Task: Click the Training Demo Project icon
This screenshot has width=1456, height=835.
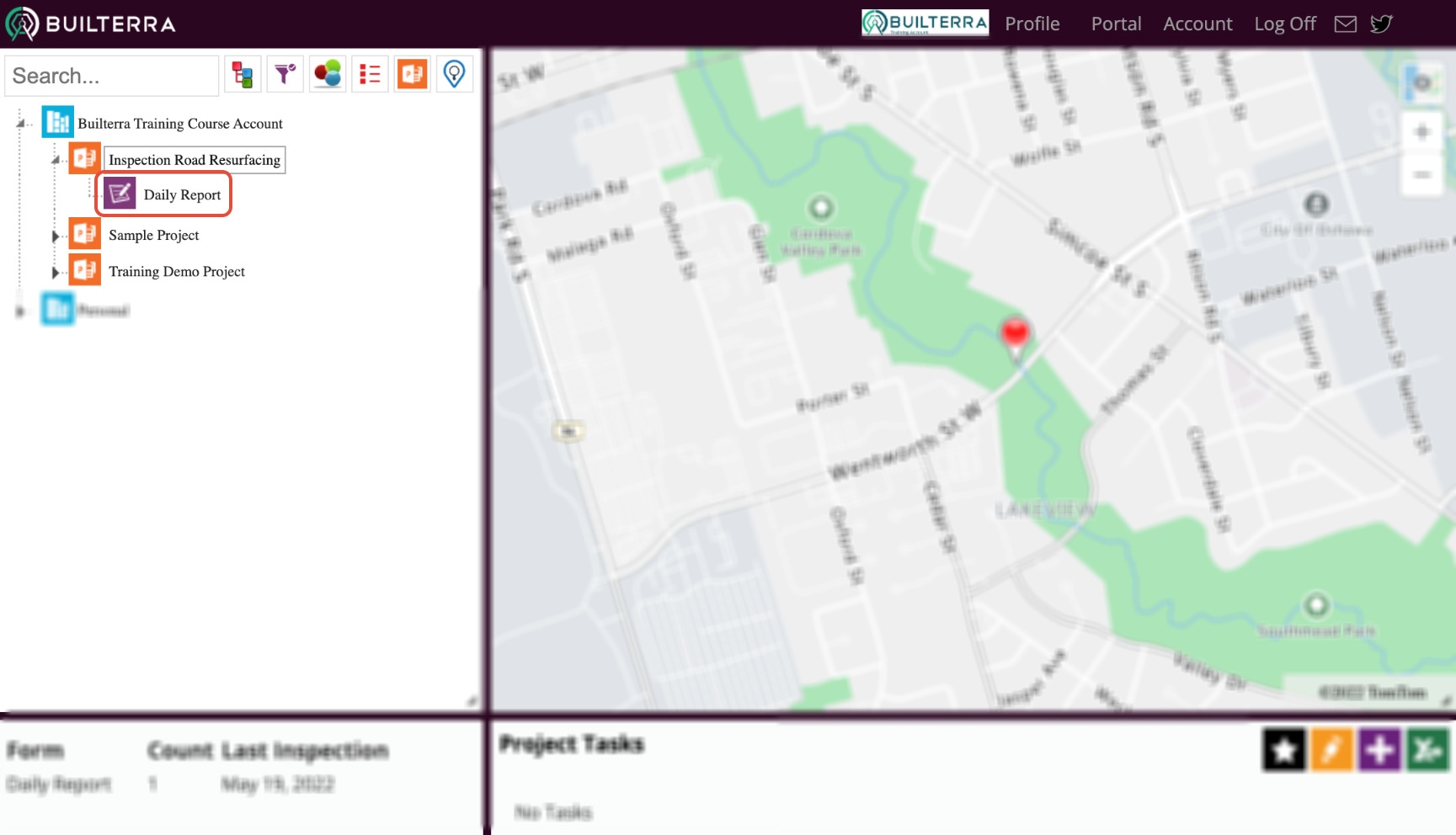Action: [x=84, y=269]
